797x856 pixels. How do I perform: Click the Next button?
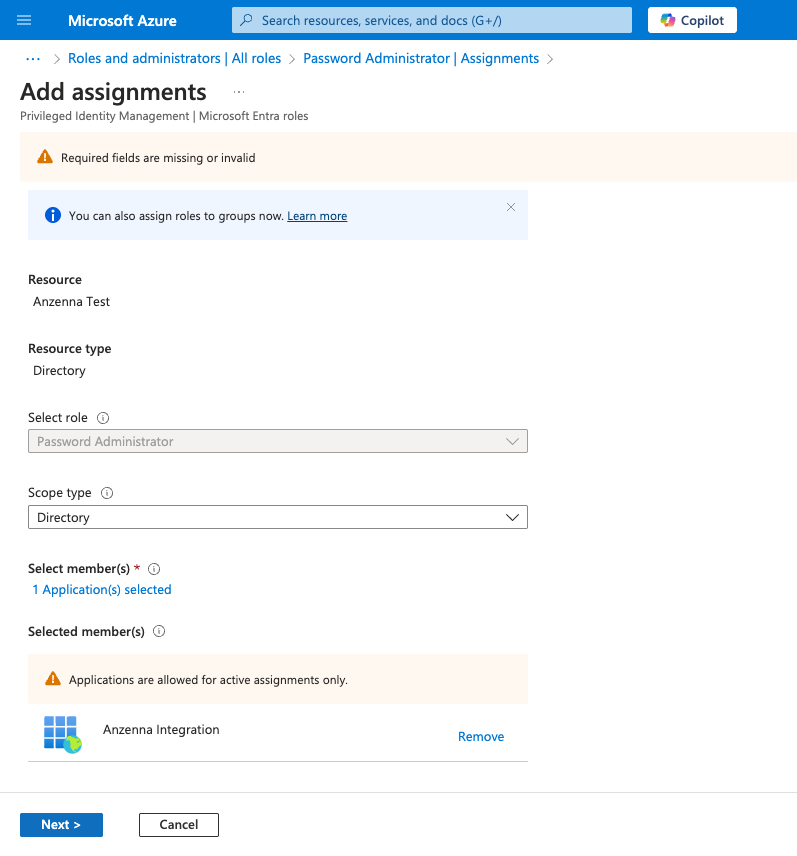(x=61, y=825)
